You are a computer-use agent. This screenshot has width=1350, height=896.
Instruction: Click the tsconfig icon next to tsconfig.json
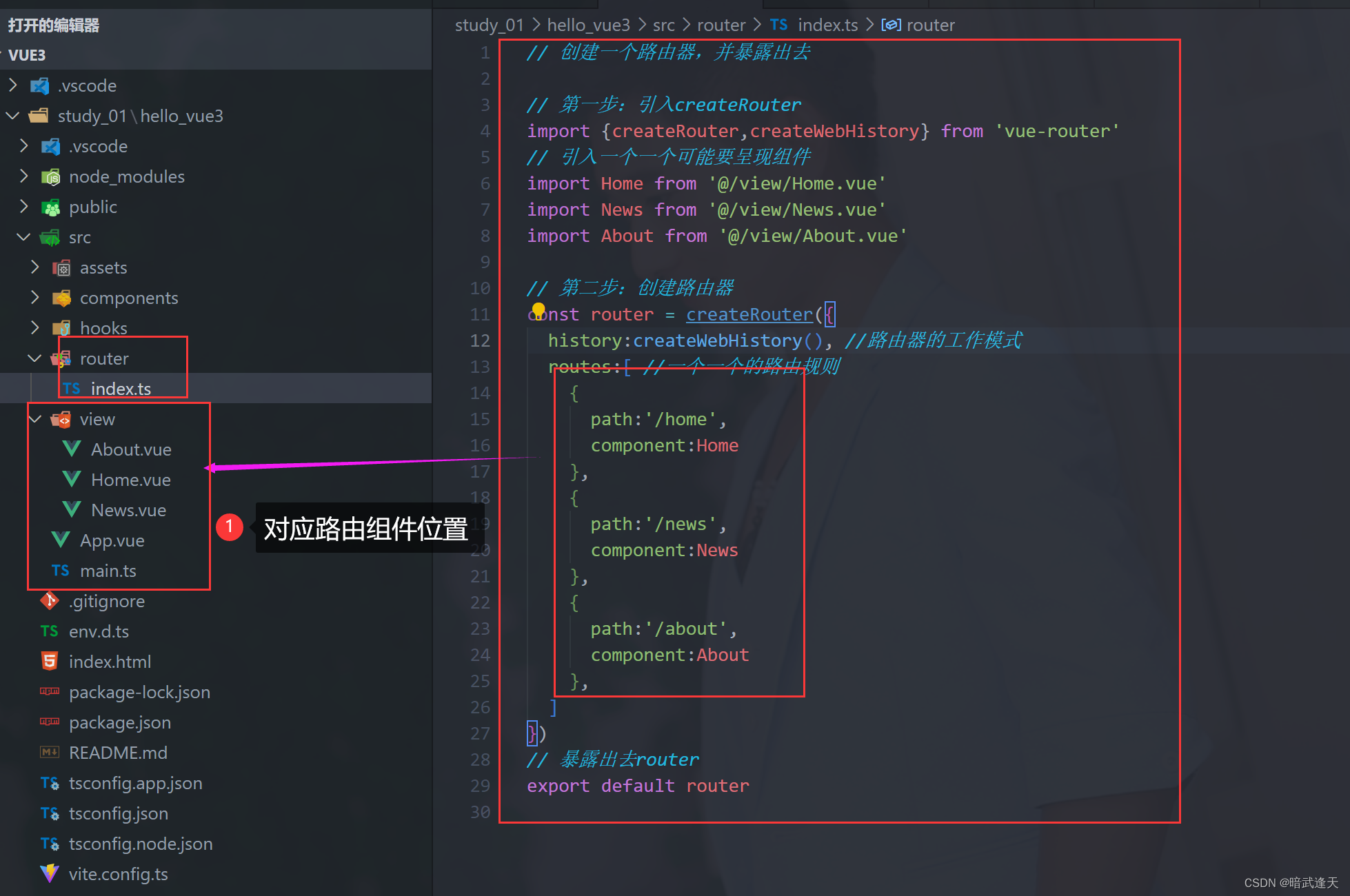[50, 813]
